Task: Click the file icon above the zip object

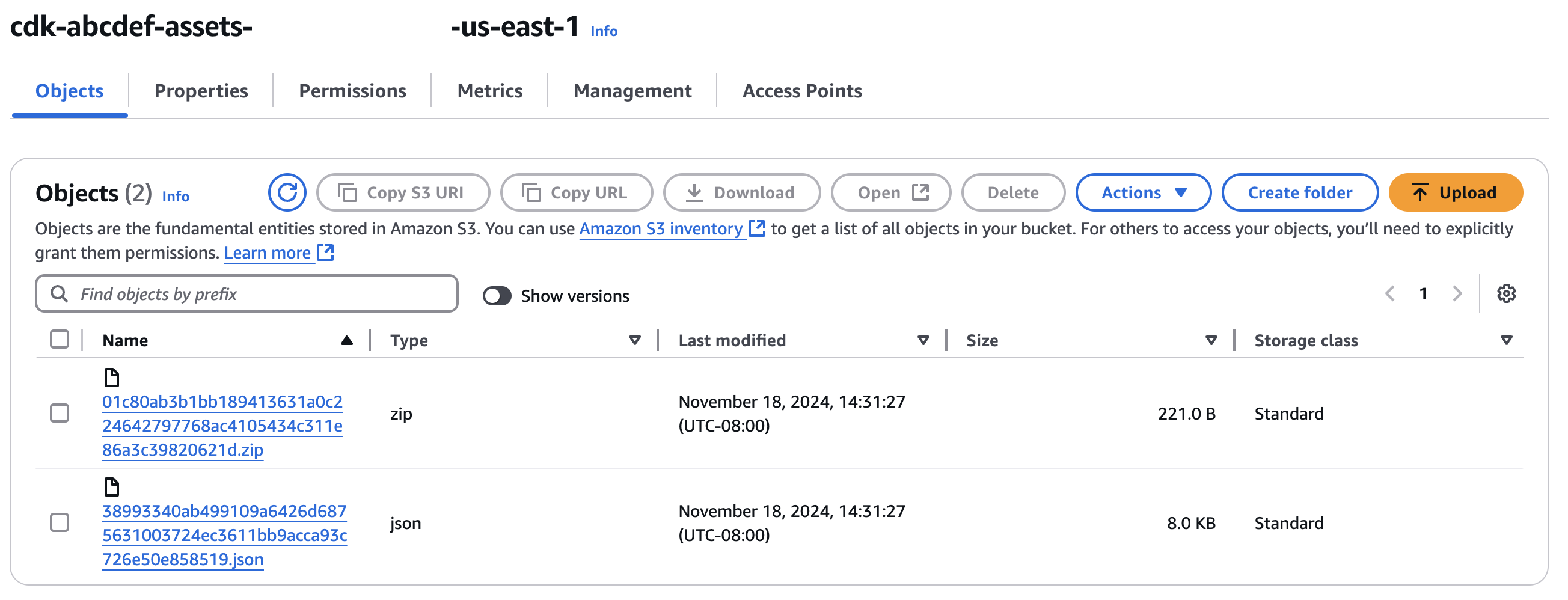Action: (111, 378)
